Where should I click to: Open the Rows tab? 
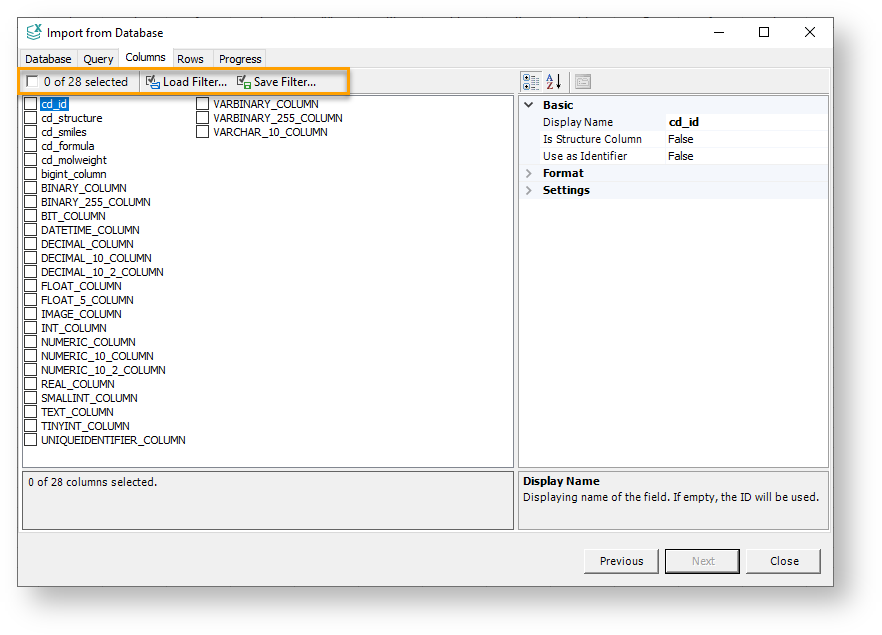(x=191, y=58)
